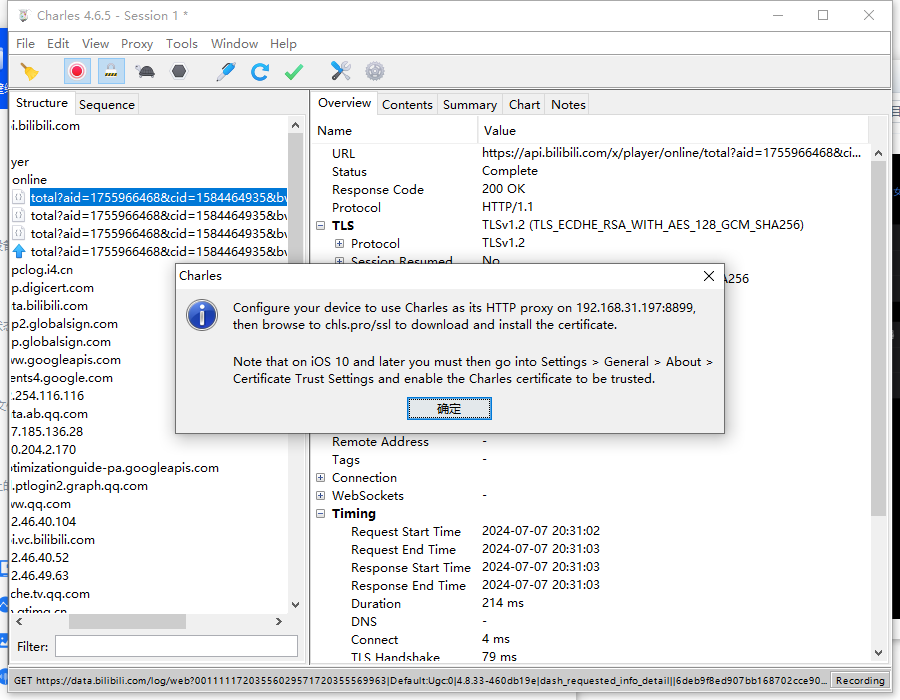Select the Overview tab
Screen dimensions: 900x700
pyautogui.click(x=344, y=103)
